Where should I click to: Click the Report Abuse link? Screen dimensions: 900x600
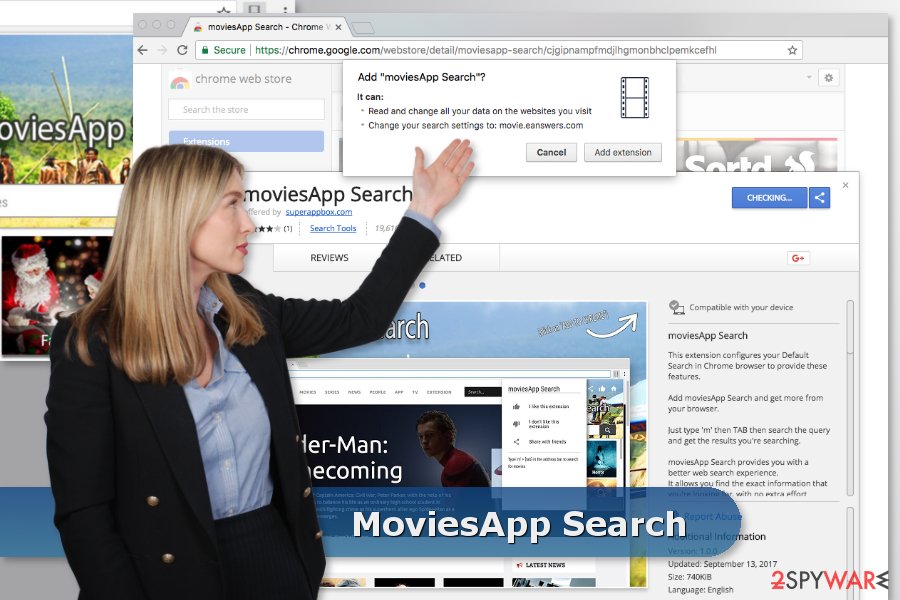tap(712, 517)
